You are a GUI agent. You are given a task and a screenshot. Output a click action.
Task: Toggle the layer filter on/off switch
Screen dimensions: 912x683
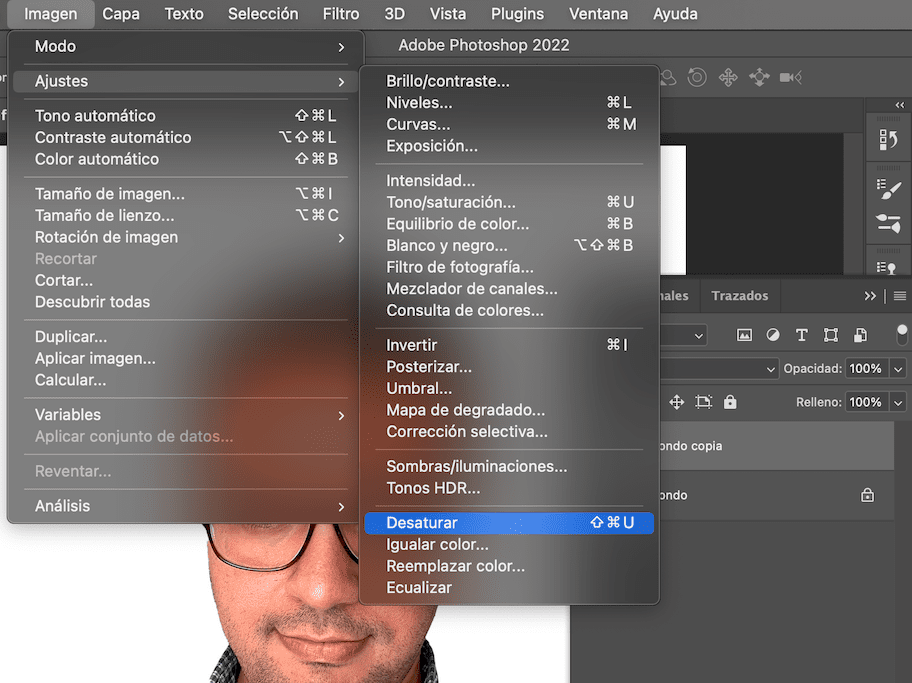902,335
